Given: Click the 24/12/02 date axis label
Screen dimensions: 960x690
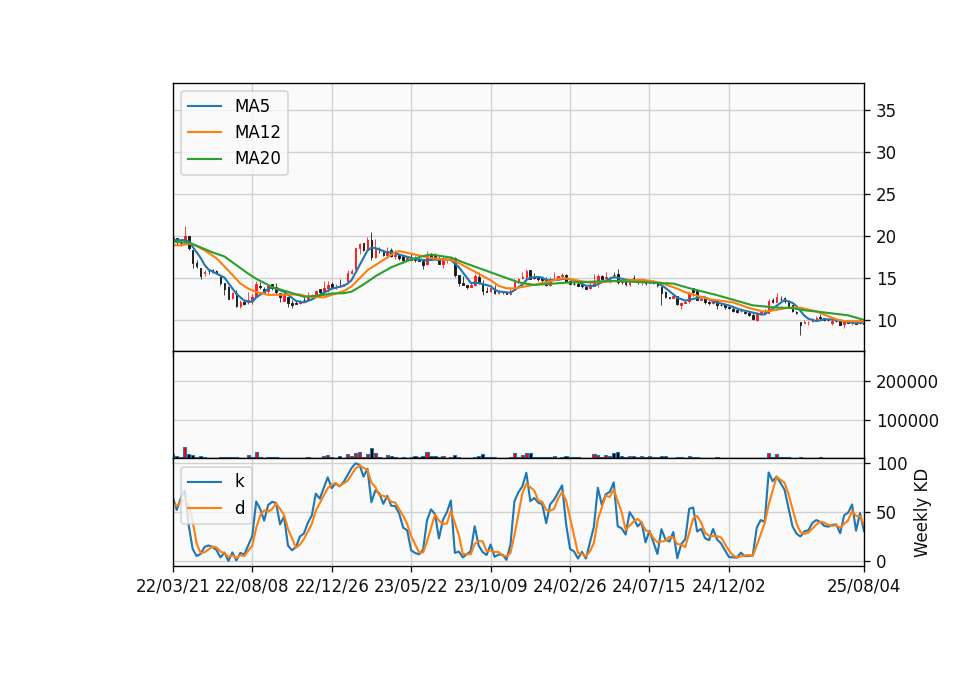Looking at the screenshot, I should point(729,586).
